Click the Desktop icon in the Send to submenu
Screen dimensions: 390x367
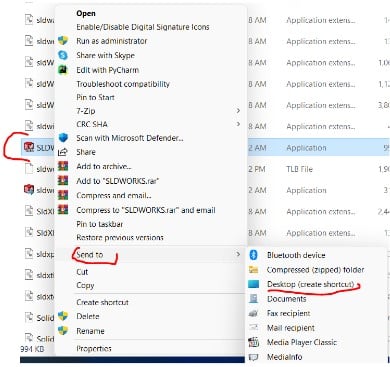point(254,284)
